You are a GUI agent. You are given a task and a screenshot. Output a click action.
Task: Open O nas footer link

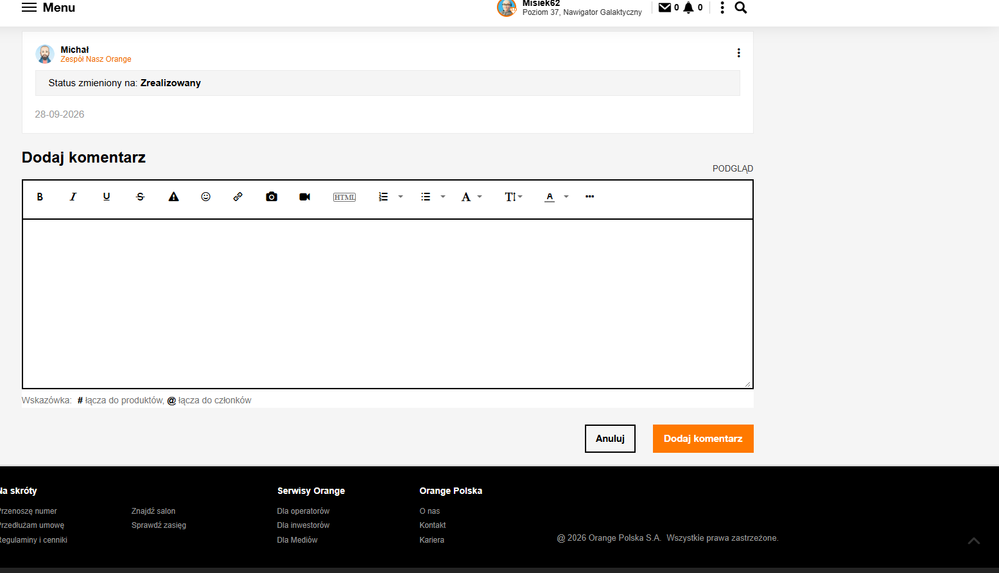(x=429, y=511)
